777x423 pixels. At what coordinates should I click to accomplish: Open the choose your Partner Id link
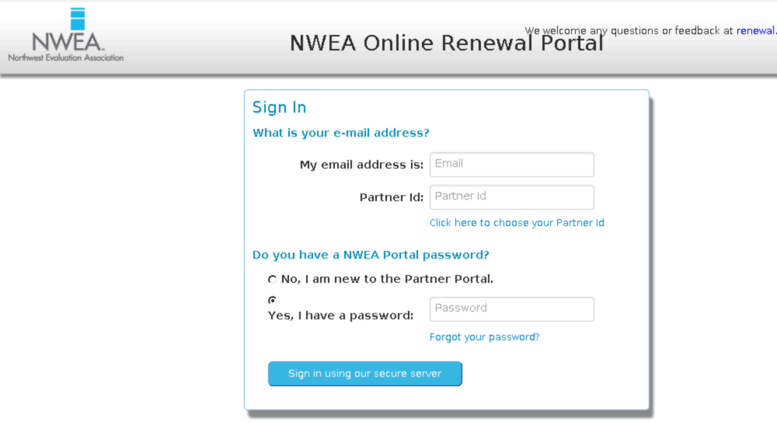click(516, 223)
